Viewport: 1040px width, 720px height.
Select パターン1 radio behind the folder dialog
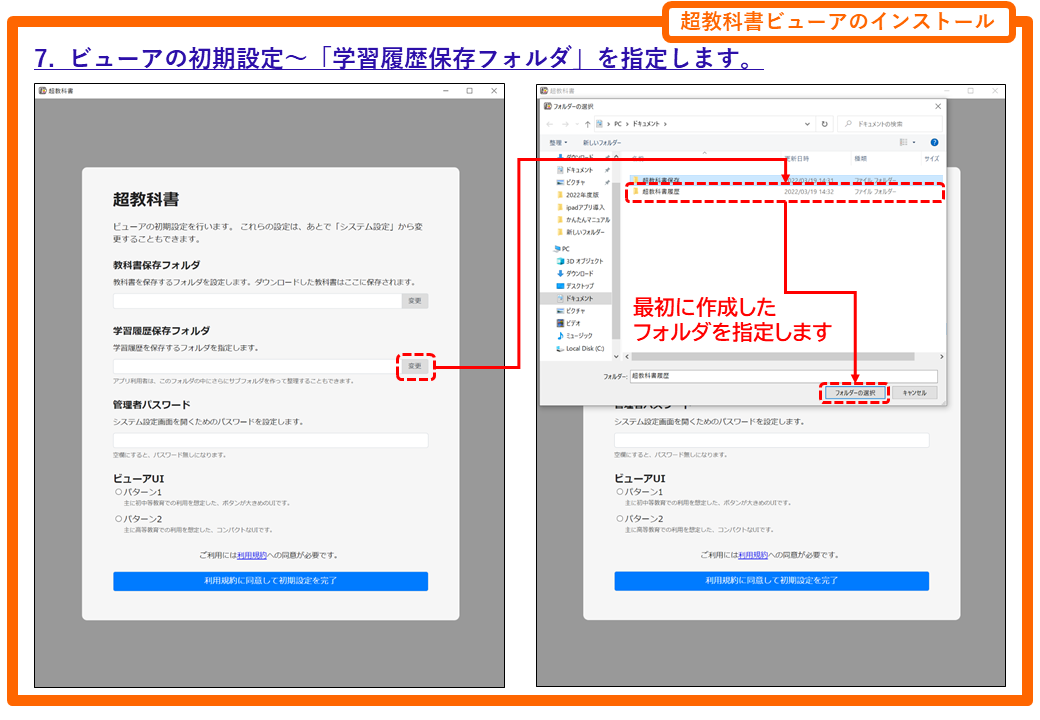point(620,492)
